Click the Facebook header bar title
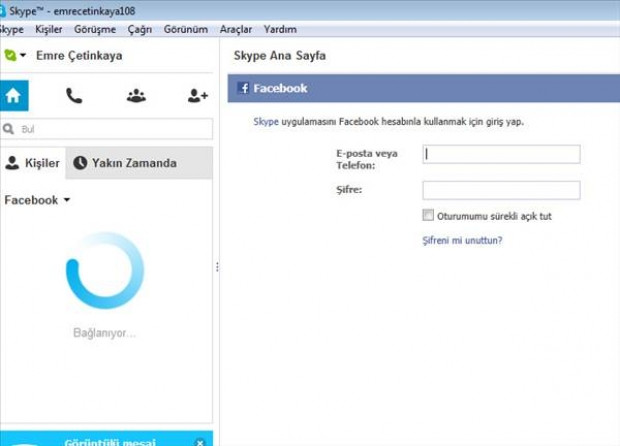The height and width of the screenshot is (446, 620). [x=280, y=88]
